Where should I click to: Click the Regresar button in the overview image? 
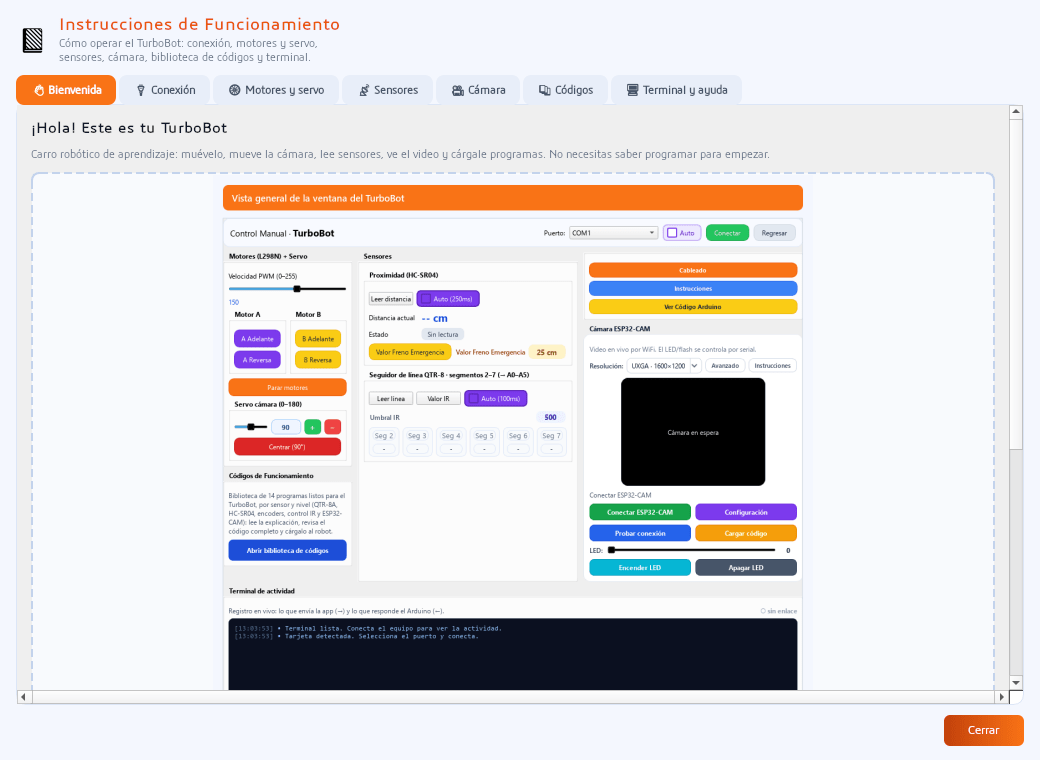[x=774, y=233]
